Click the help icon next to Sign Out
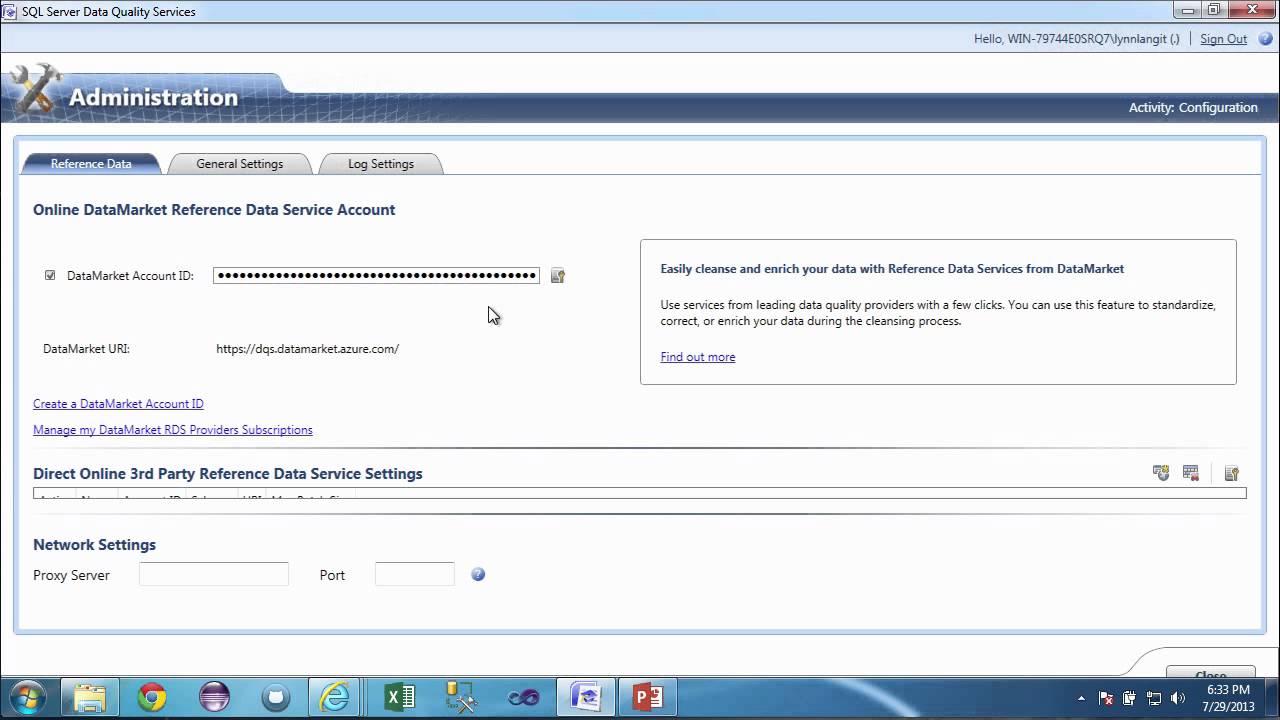 click(x=1265, y=39)
